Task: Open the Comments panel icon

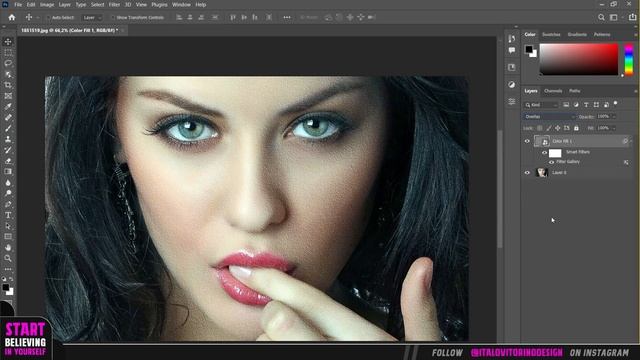Action: (511, 50)
